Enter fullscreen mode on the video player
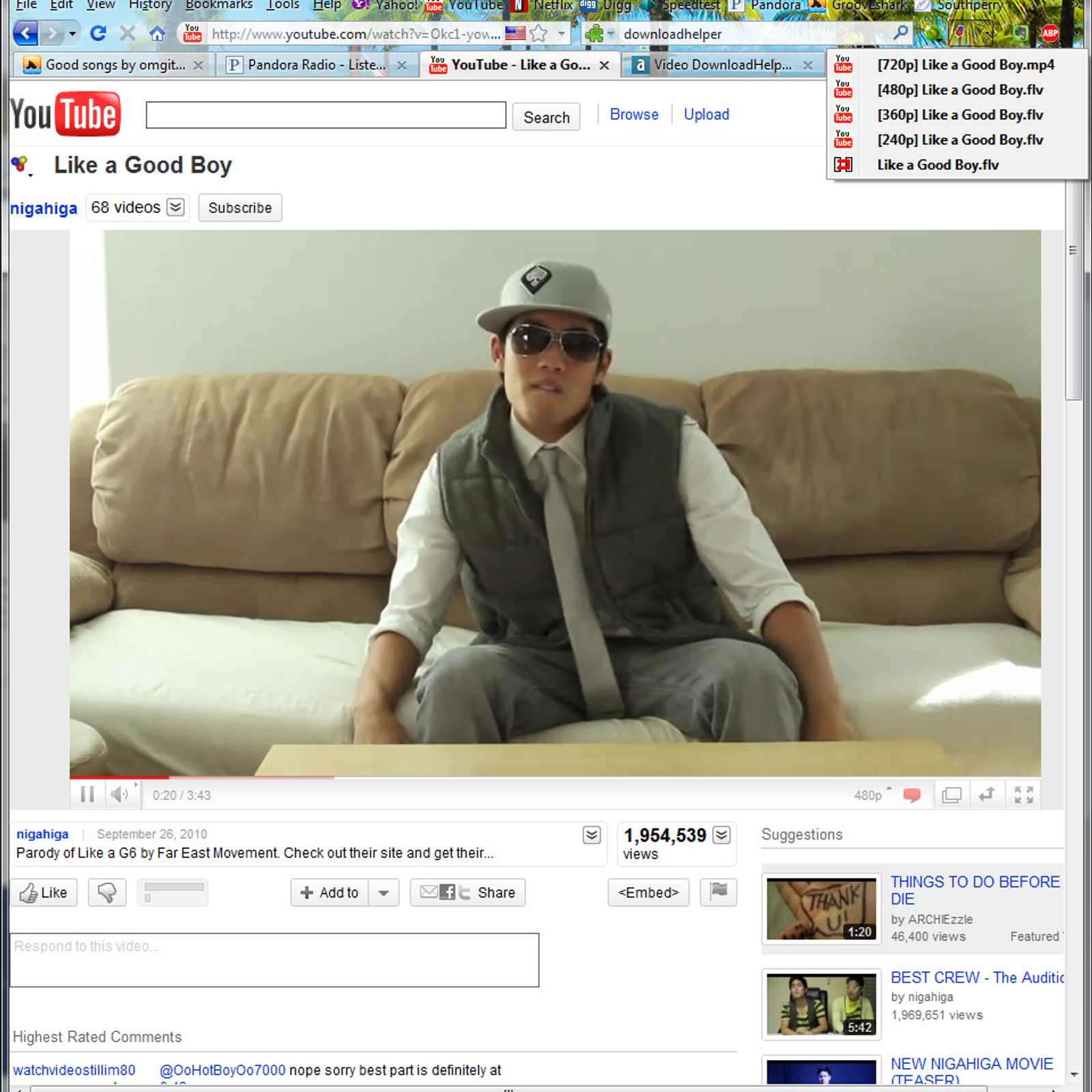The image size is (1092, 1092). 1023,794
